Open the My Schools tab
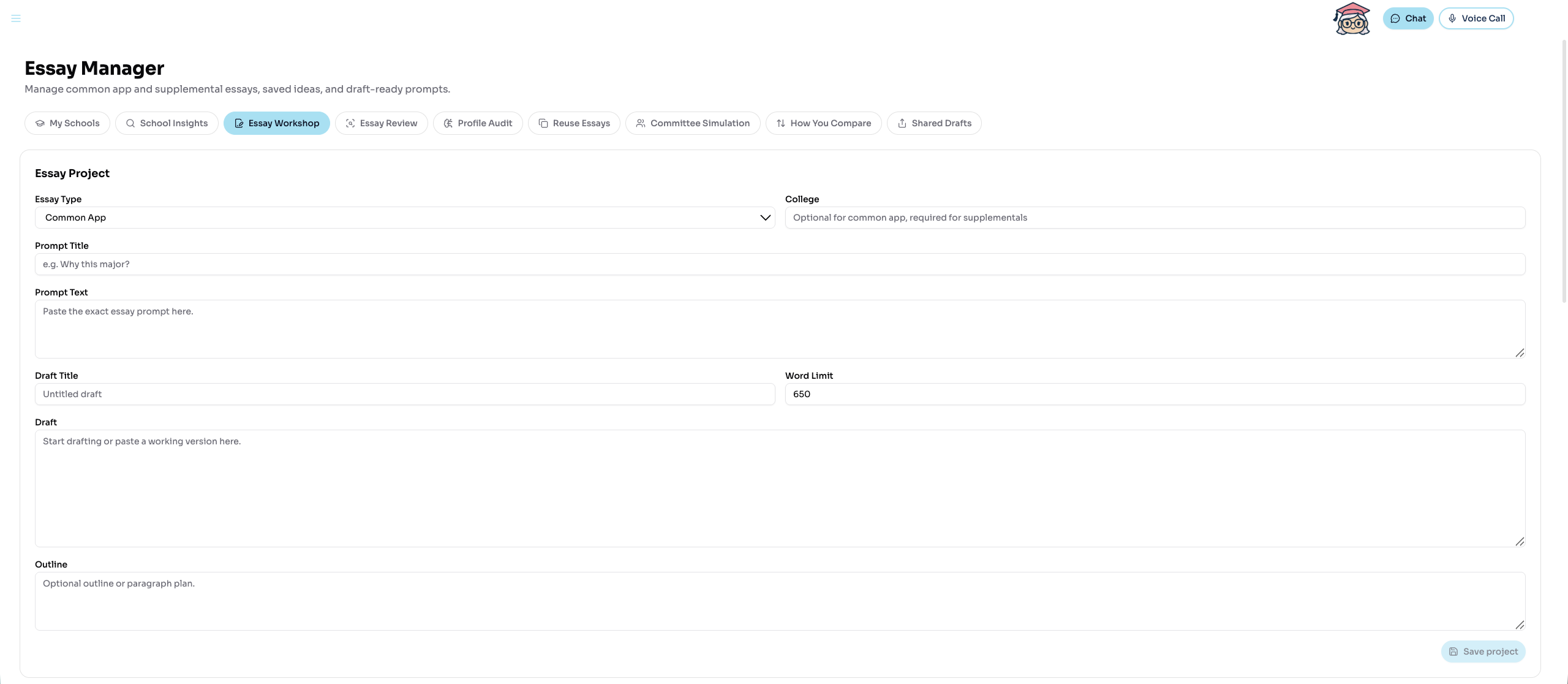This screenshot has width=1568, height=684. (67, 123)
